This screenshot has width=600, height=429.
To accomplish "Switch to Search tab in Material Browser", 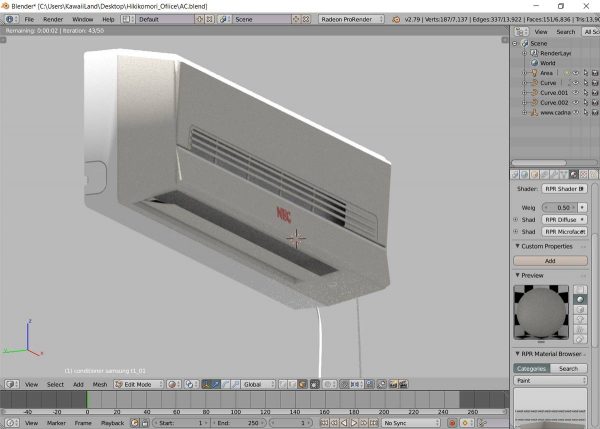I will 568,369.
